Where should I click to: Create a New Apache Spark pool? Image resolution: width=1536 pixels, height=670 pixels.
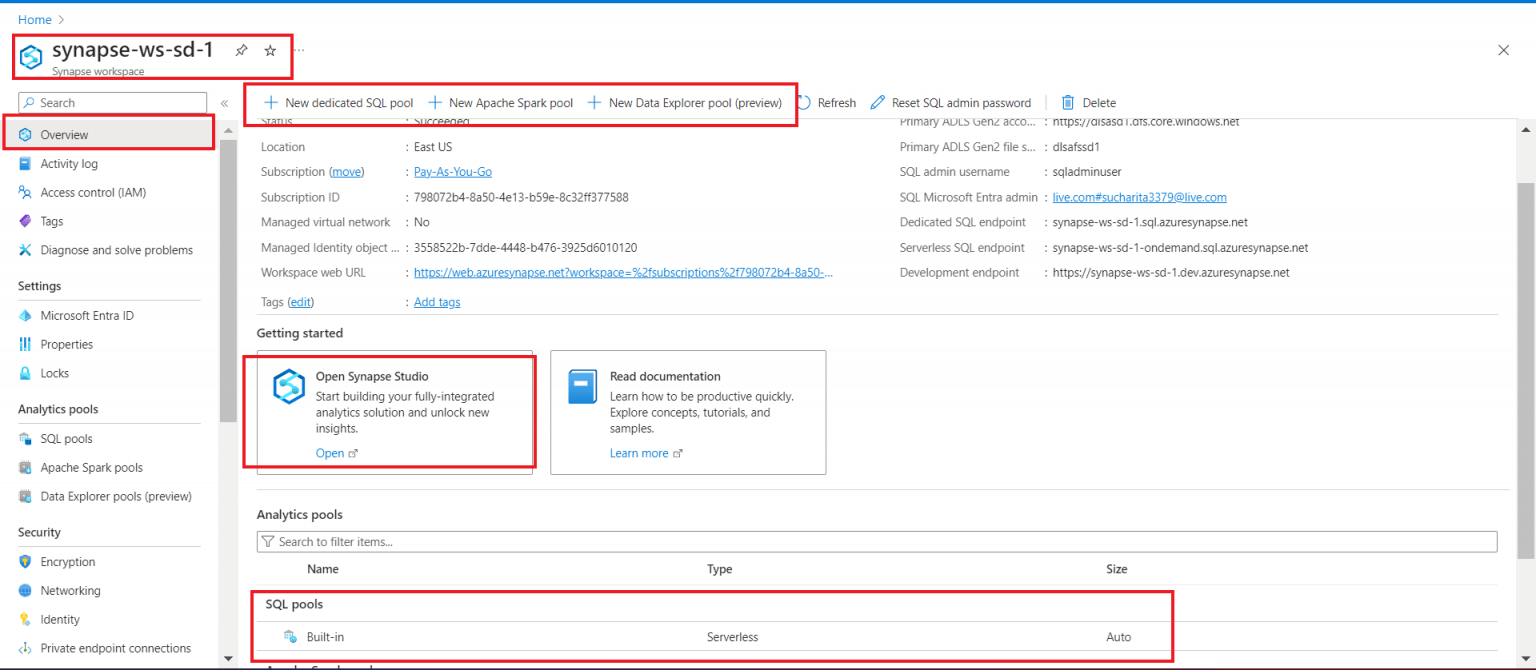(500, 103)
